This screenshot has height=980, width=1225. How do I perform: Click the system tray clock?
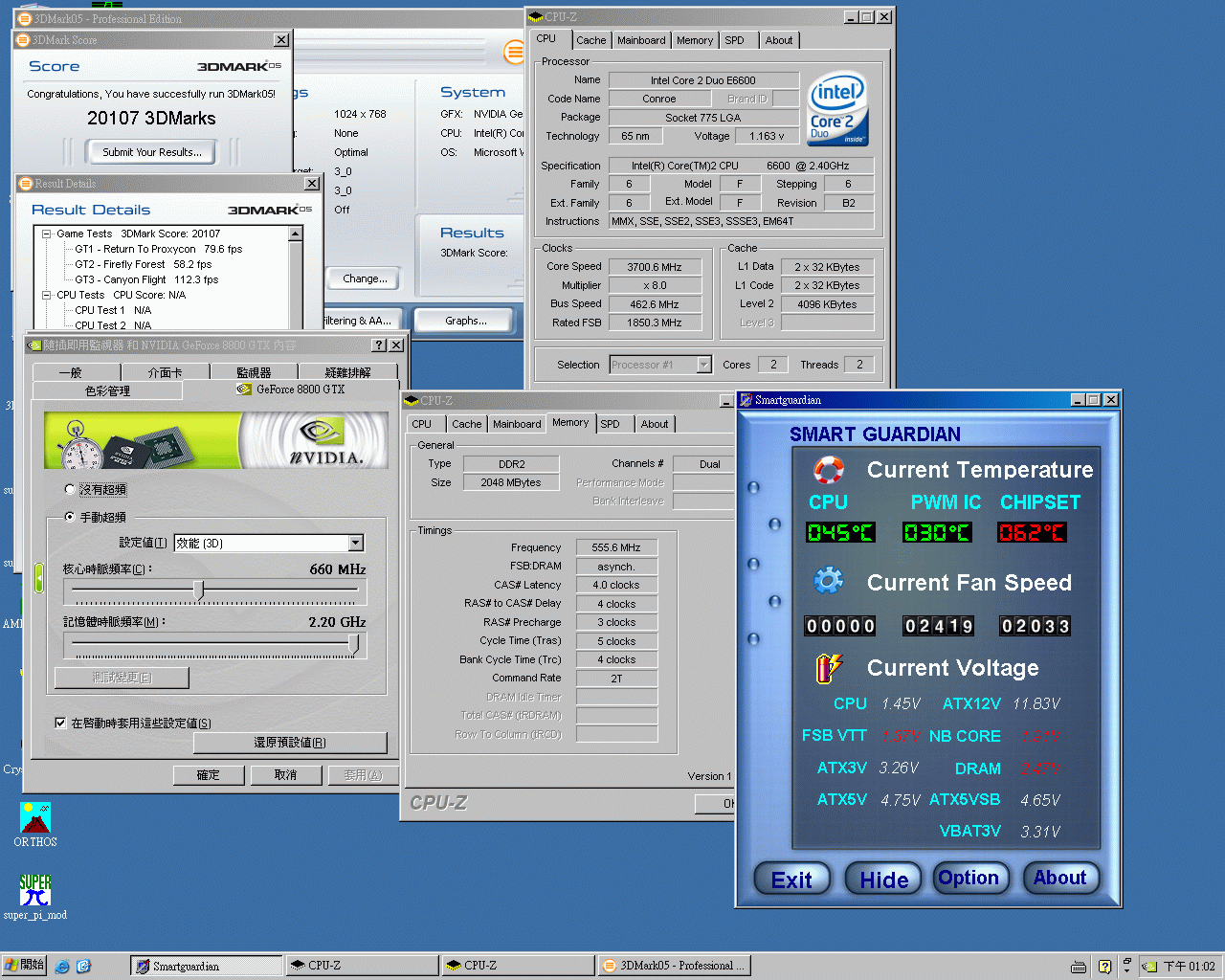click(1189, 967)
